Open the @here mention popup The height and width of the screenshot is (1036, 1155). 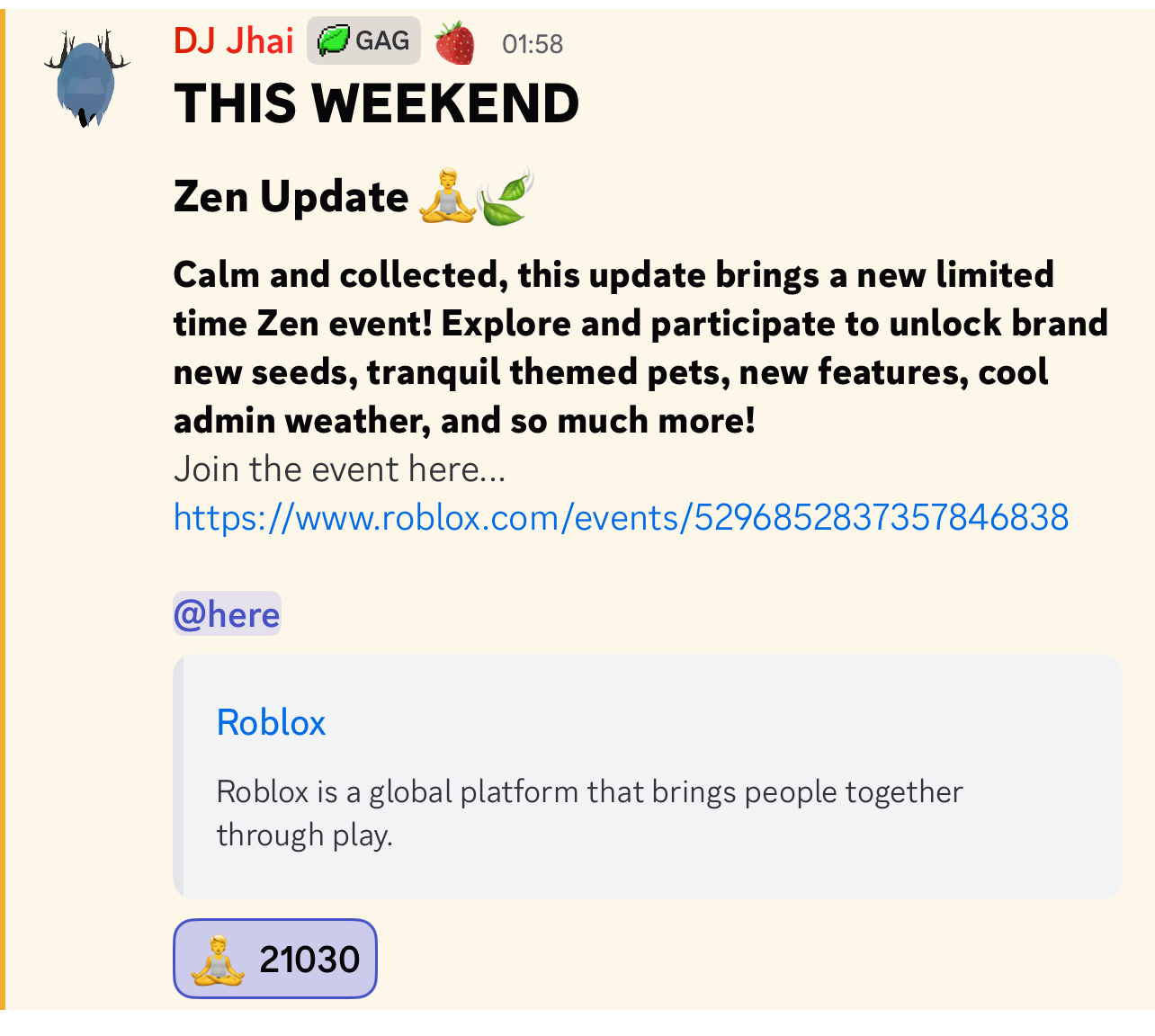coord(227,614)
